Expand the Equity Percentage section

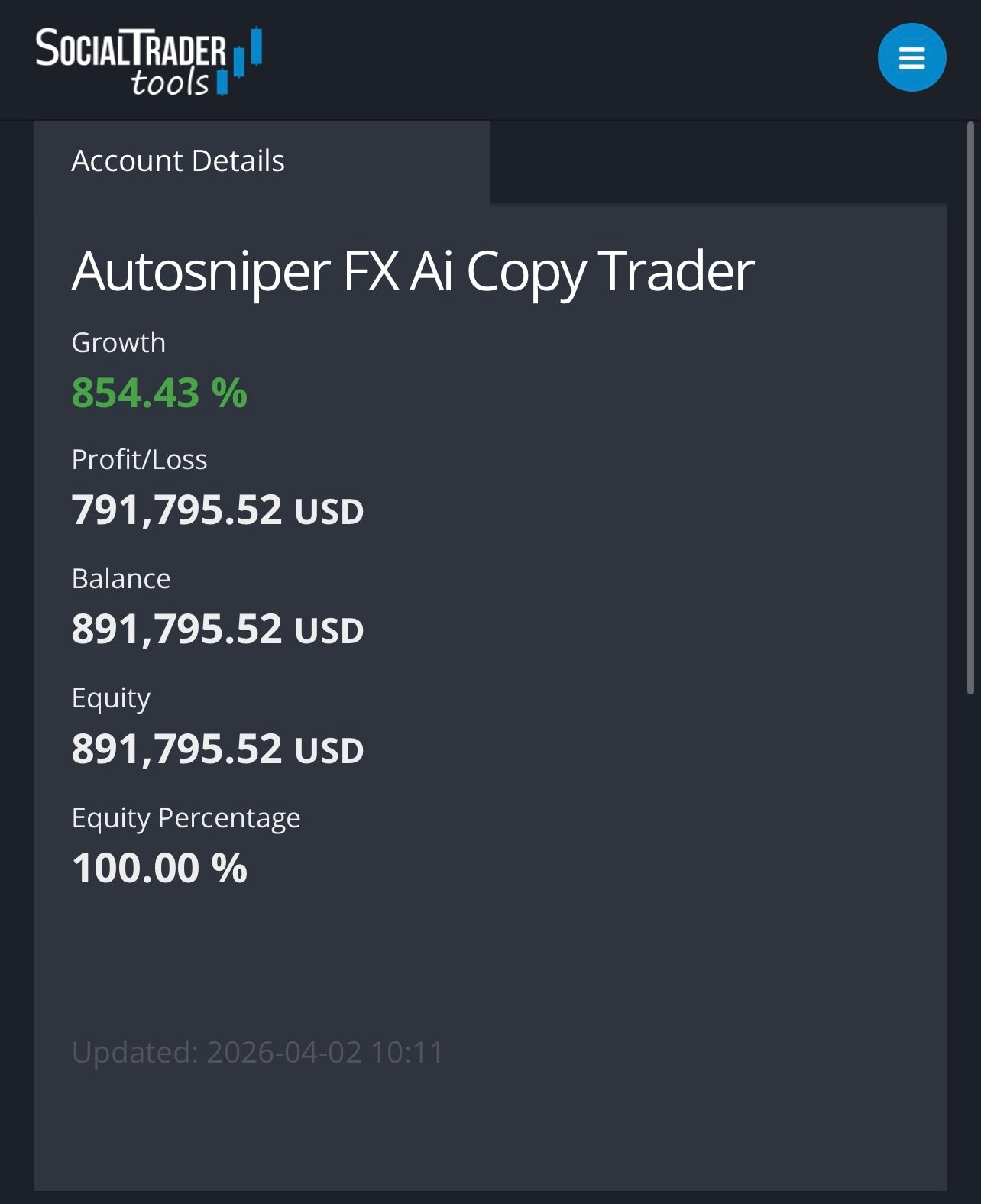point(186,817)
